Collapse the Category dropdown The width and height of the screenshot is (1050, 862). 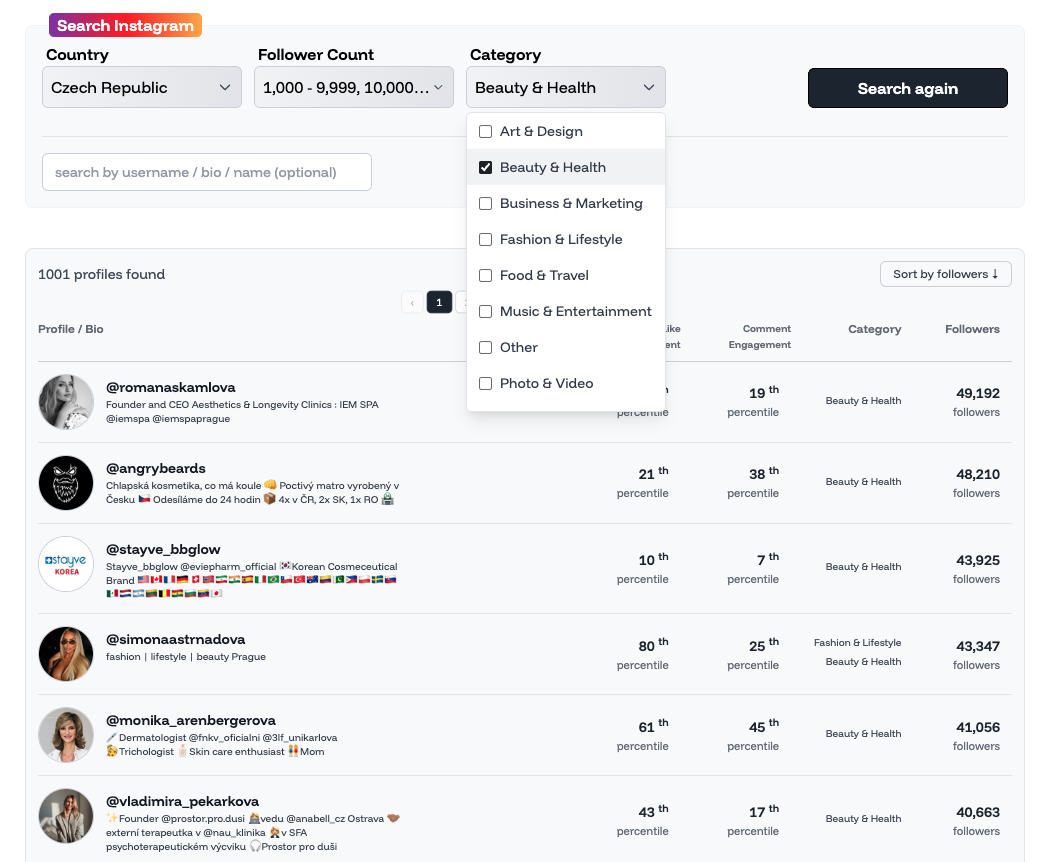(565, 88)
